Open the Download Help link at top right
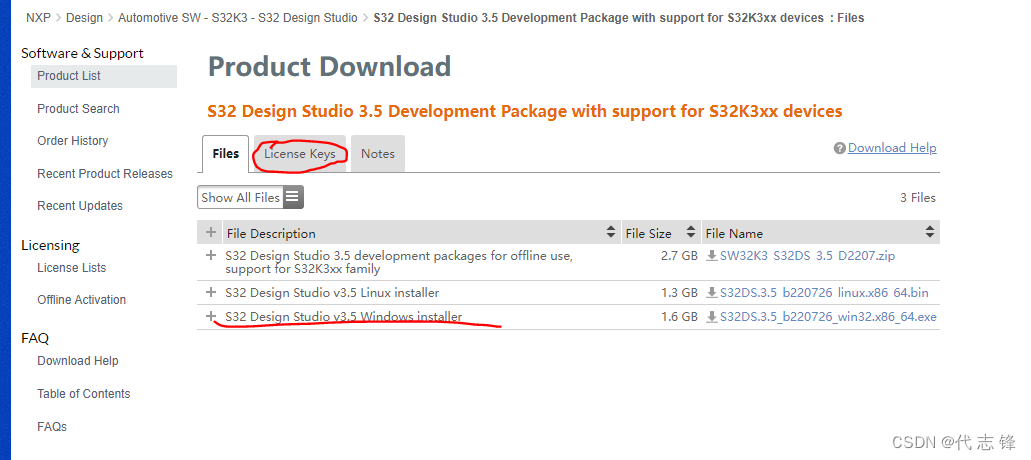 tap(892, 148)
